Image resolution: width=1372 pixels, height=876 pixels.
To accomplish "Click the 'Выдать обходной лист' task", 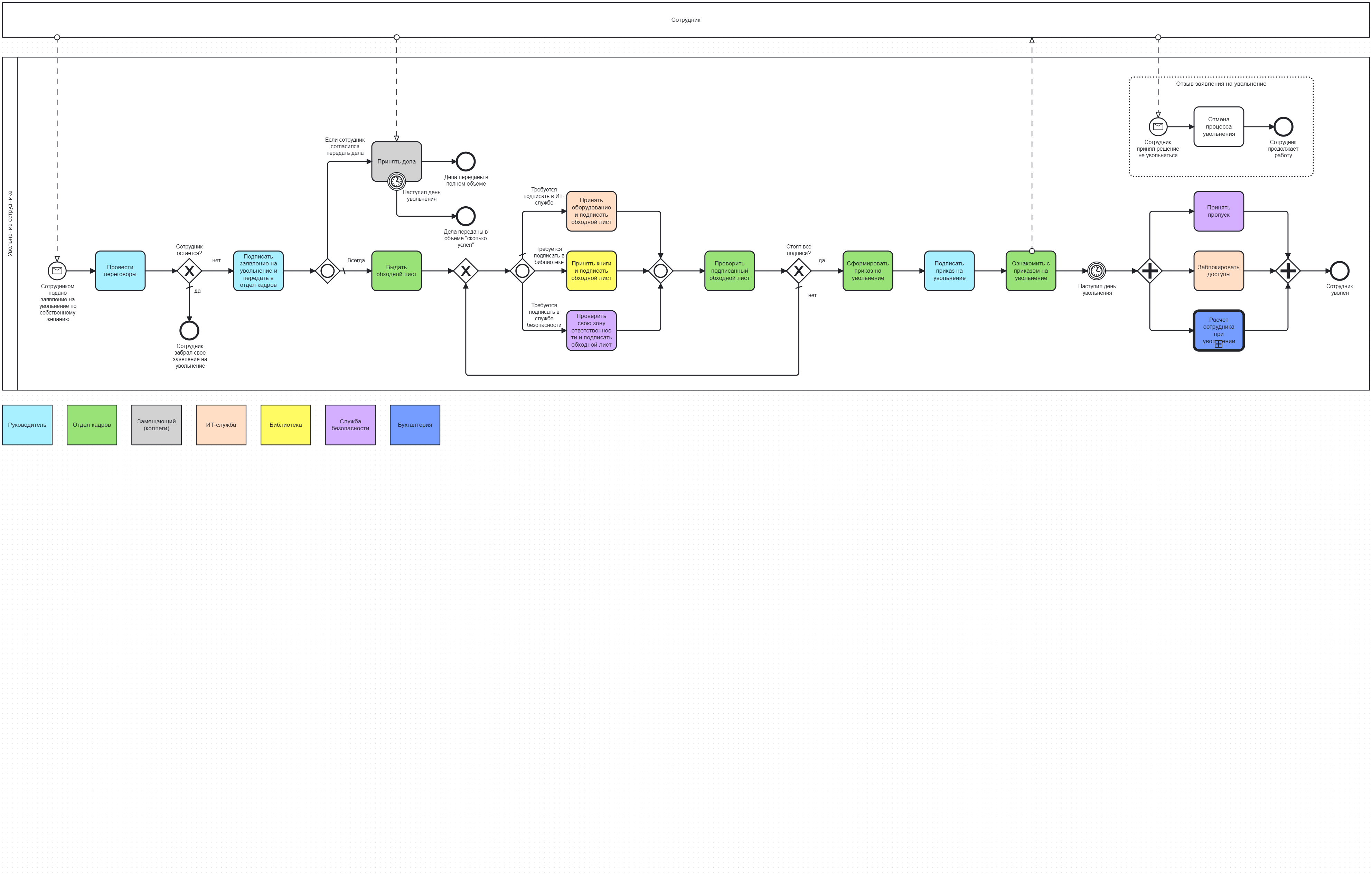I will [x=396, y=271].
